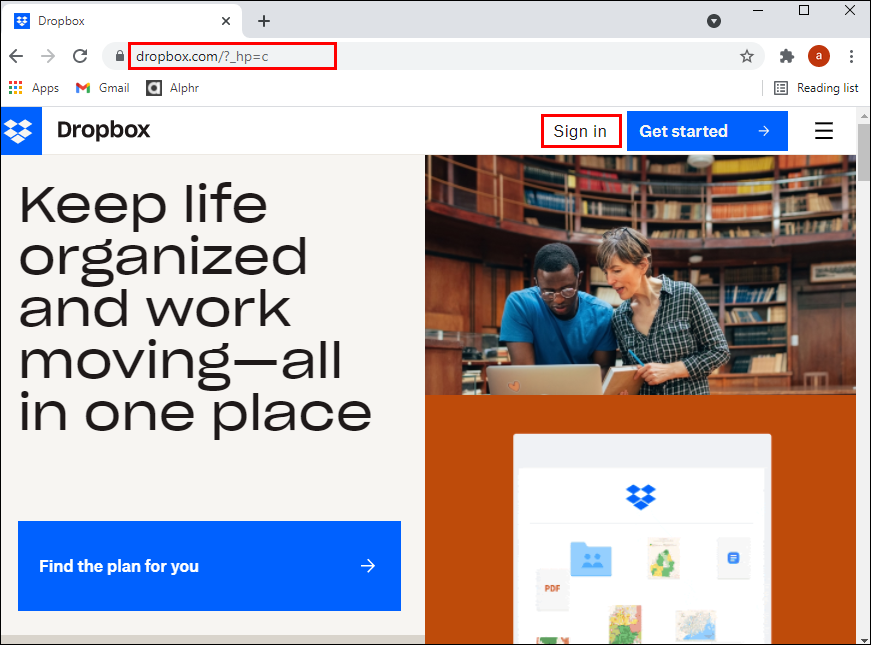Reload the Dropbox page
The image size is (871, 645).
tap(80, 56)
